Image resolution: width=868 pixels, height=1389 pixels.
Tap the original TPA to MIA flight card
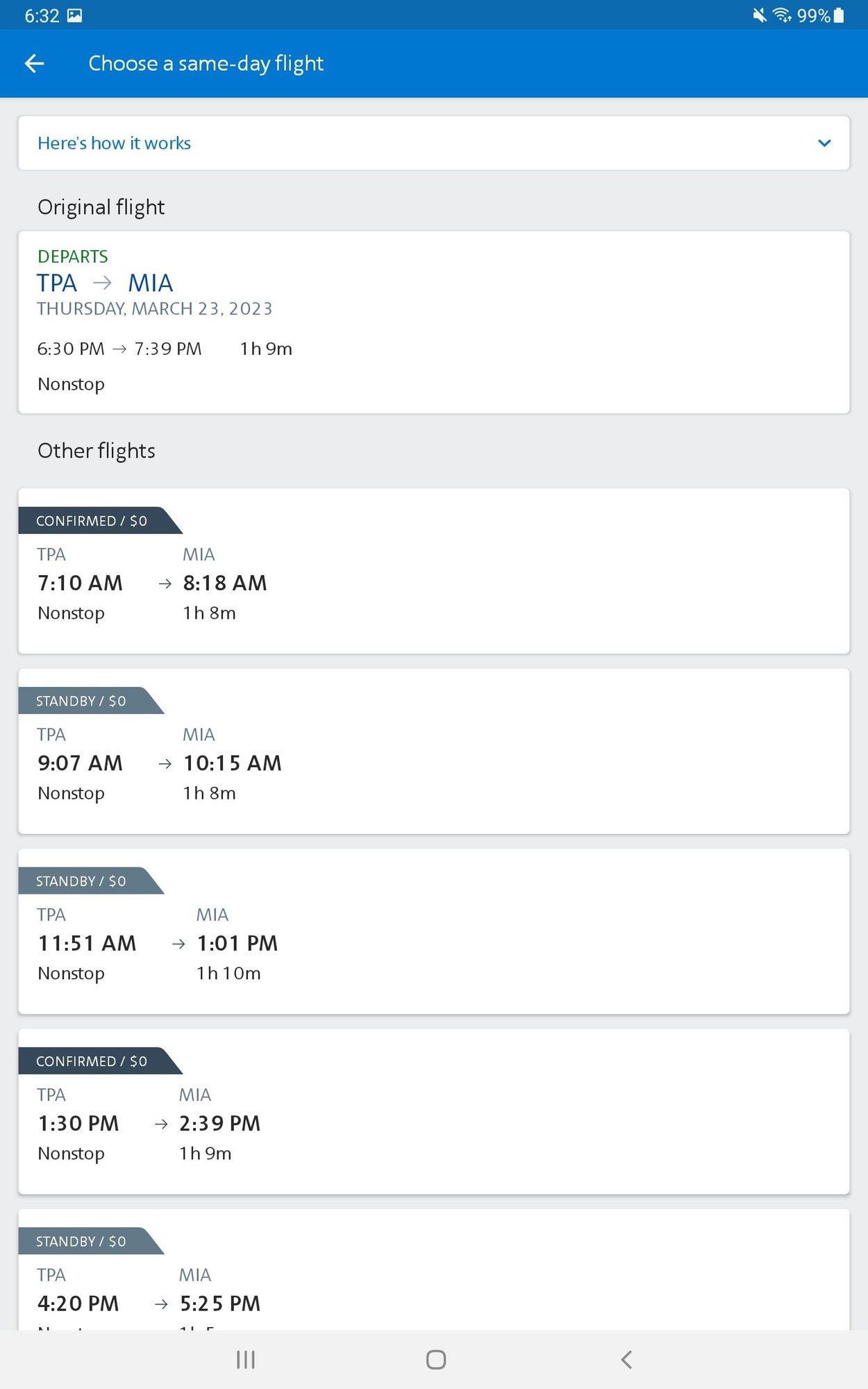click(433, 322)
